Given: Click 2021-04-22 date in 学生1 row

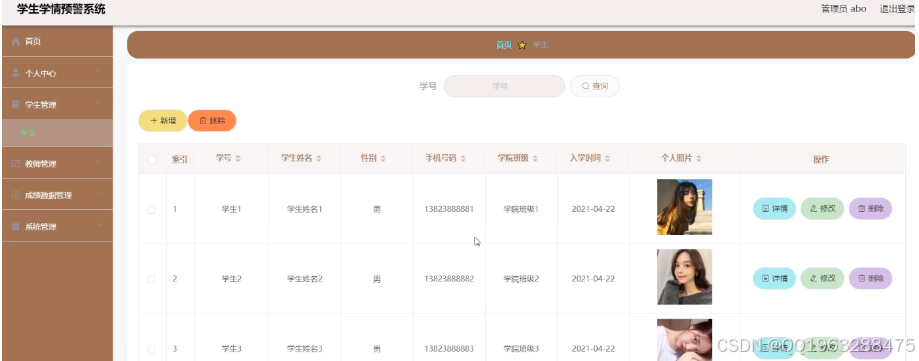Looking at the screenshot, I should (x=593, y=209).
